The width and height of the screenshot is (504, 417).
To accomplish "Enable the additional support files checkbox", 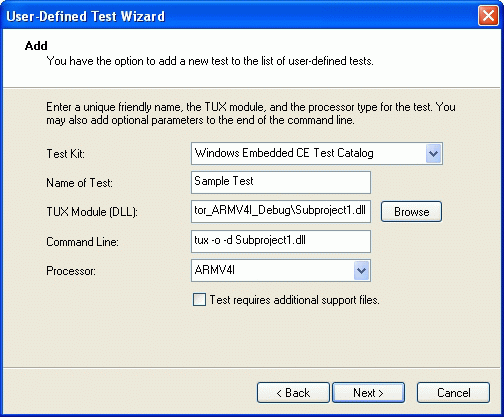I will [x=199, y=299].
